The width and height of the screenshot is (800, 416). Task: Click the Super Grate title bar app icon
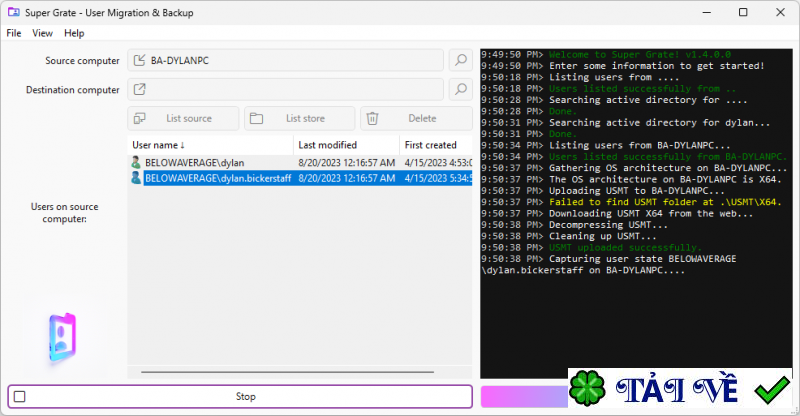14,12
